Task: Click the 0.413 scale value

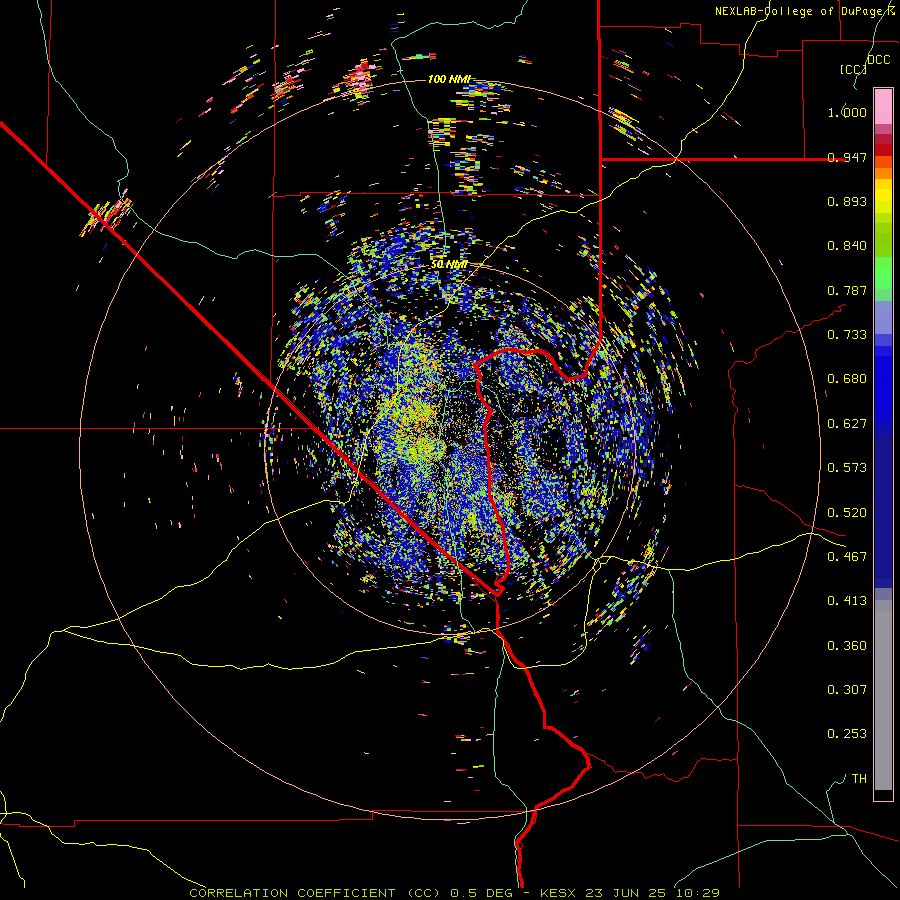Action: coord(847,601)
